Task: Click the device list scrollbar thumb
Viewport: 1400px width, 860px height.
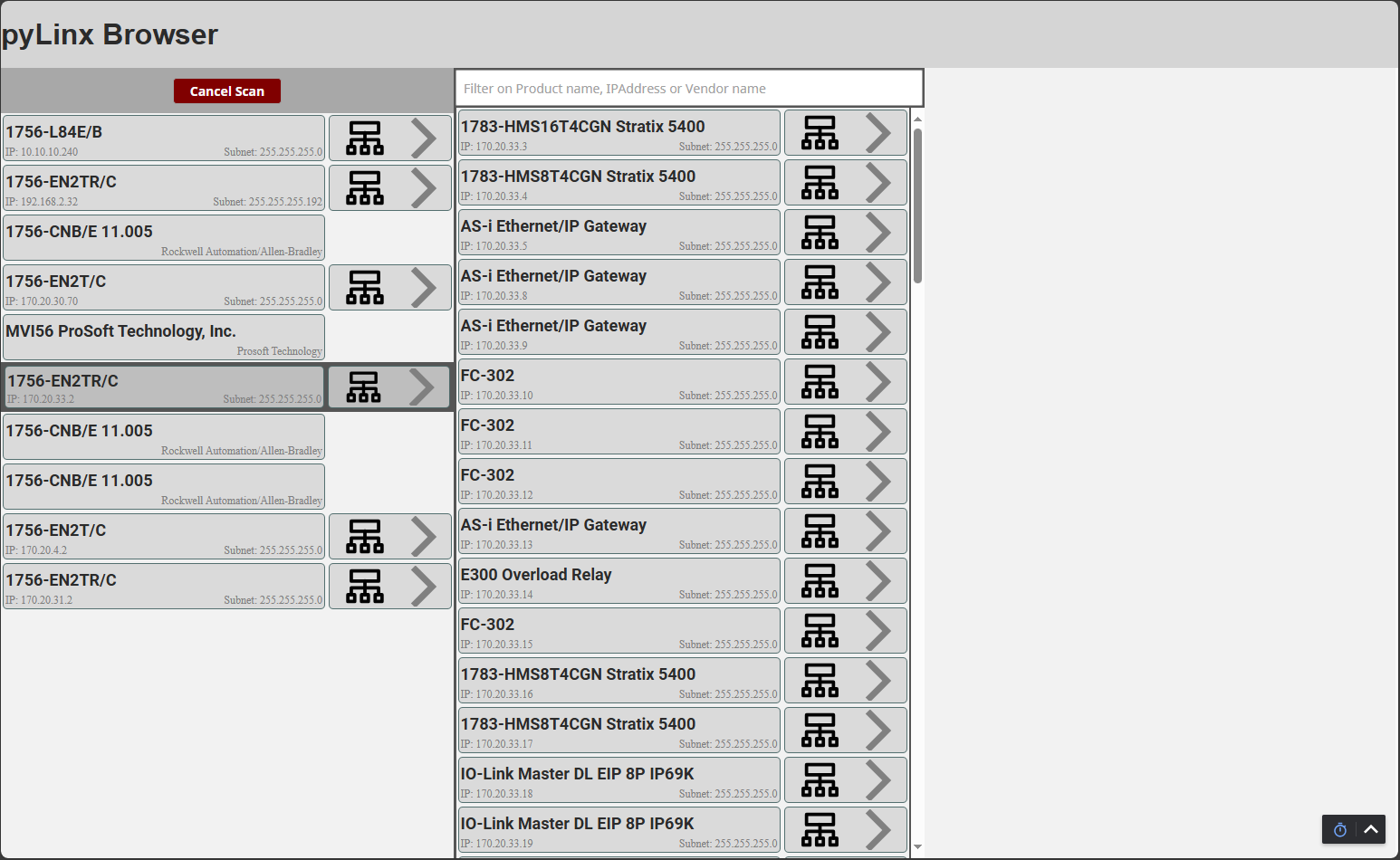Action: 917,206
